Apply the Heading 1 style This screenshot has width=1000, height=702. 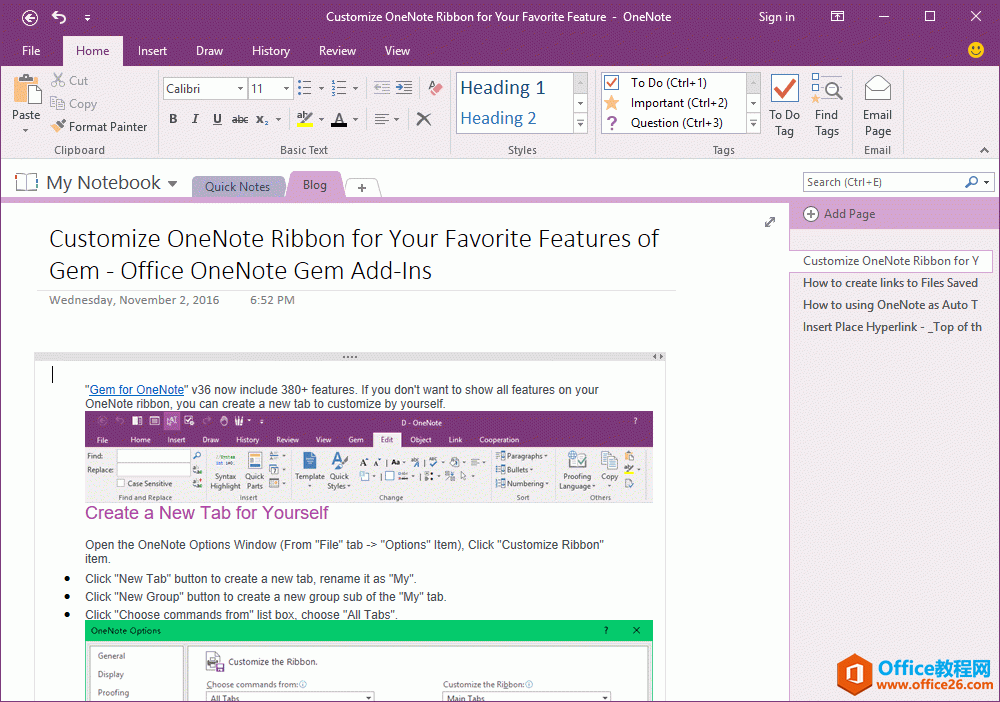click(x=503, y=87)
